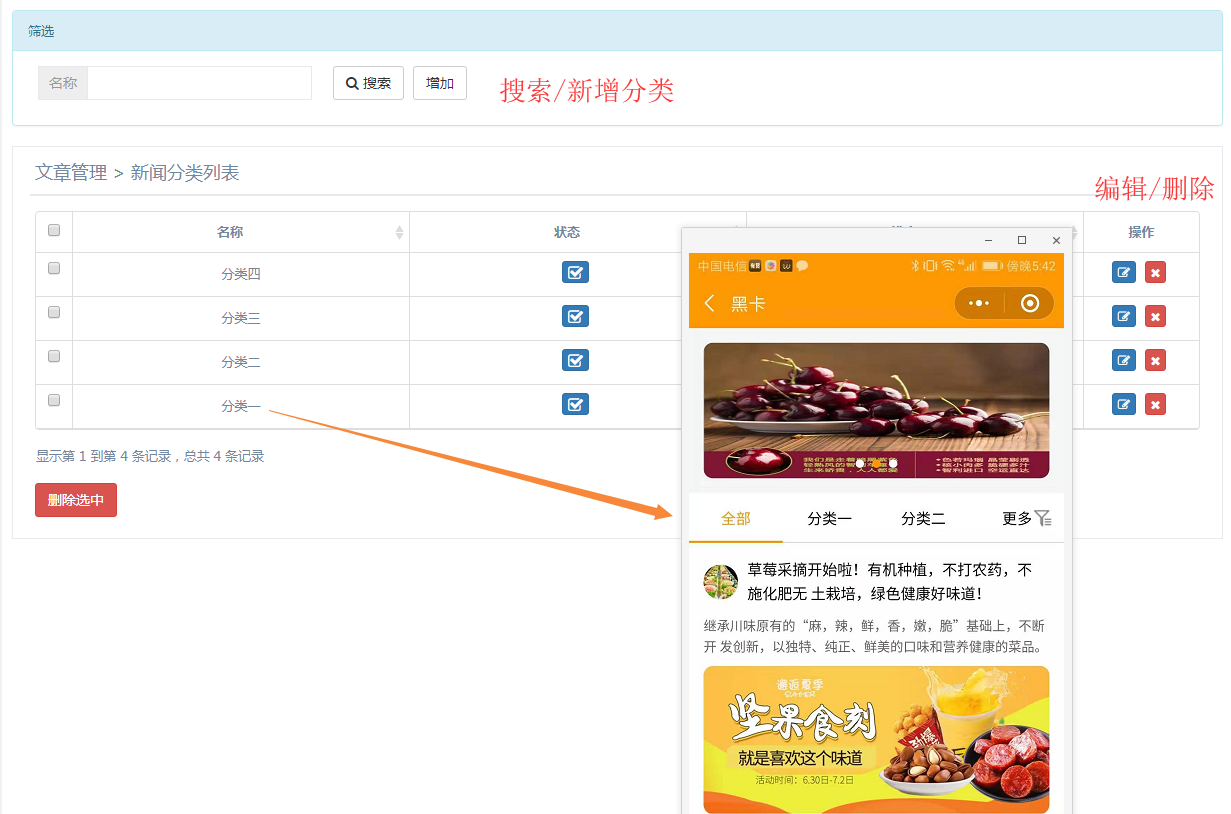Open the 更多 filter in phone preview
Screen dimensions: 1231x814
coord(1027,518)
